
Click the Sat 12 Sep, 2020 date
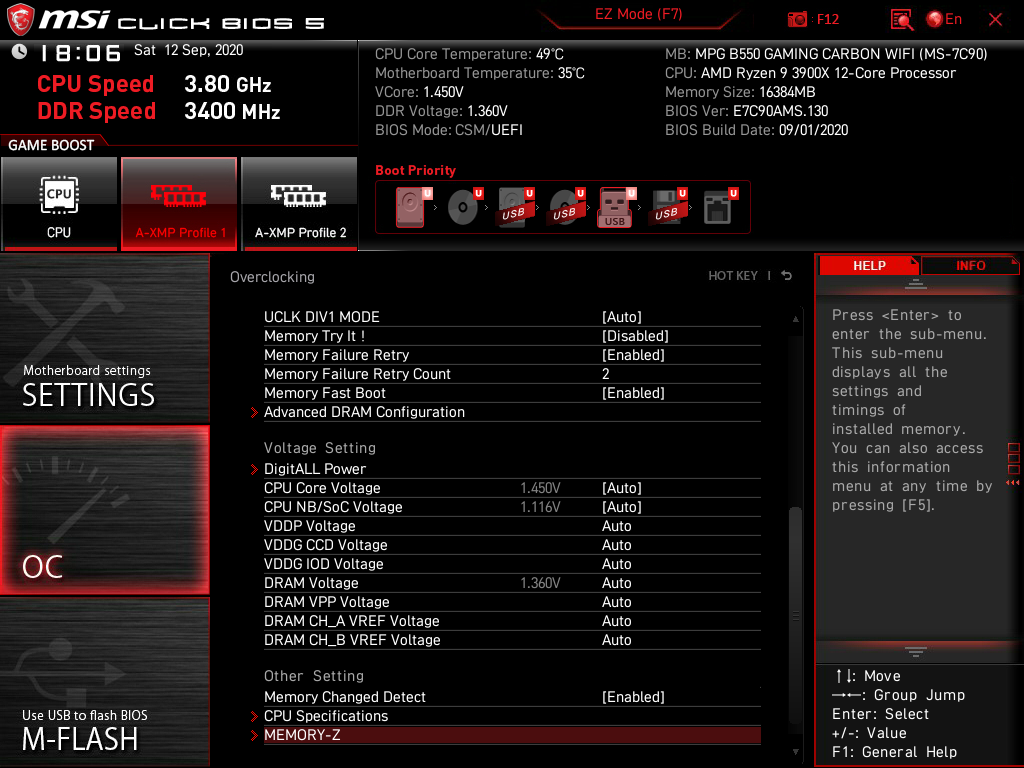click(x=189, y=50)
